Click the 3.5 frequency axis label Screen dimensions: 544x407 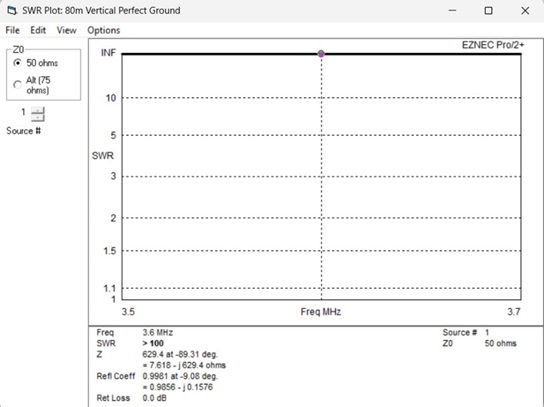(128, 312)
